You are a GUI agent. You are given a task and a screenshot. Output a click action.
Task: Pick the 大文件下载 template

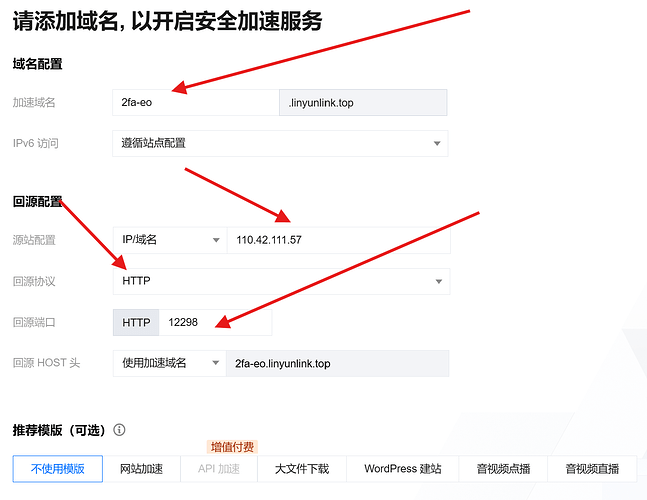(x=301, y=468)
